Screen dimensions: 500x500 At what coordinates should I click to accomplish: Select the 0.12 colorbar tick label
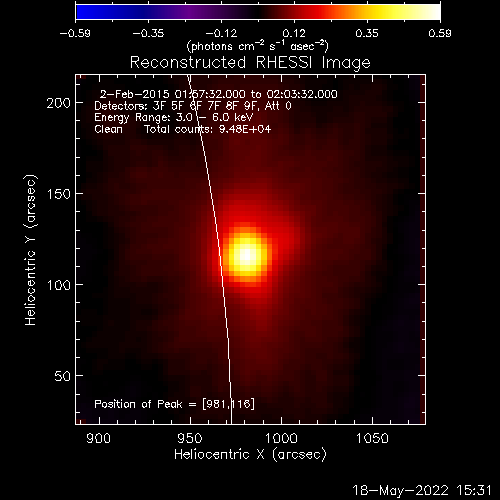pos(294,33)
